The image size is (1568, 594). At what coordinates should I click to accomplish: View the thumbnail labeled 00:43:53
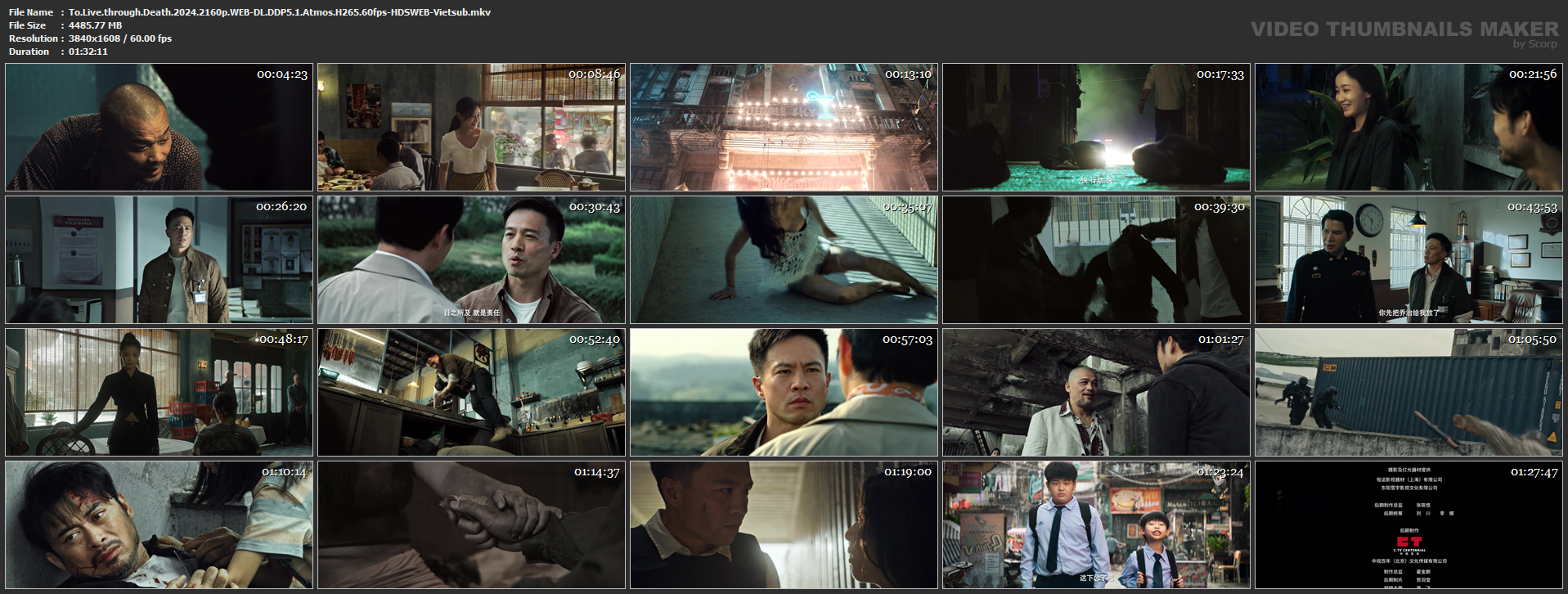click(1409, 260)
